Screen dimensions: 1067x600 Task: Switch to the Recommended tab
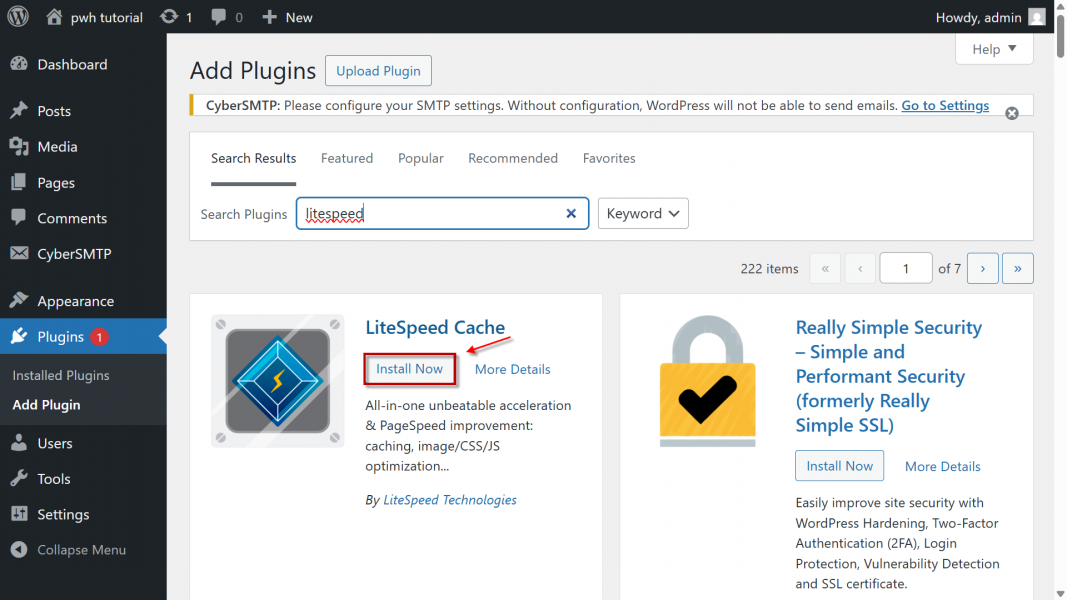click(513, 158)
